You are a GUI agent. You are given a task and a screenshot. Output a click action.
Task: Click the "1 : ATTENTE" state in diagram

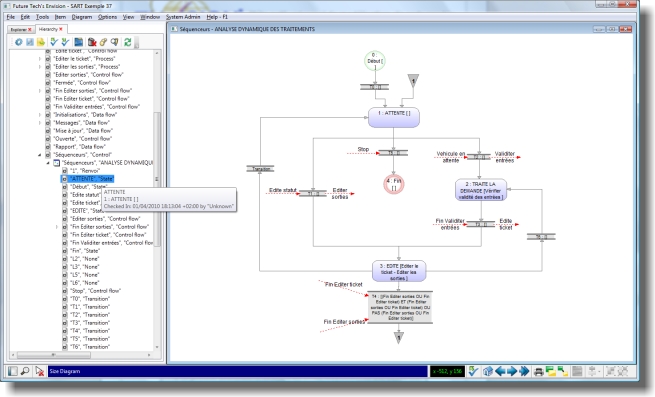[x=394, y=117]
